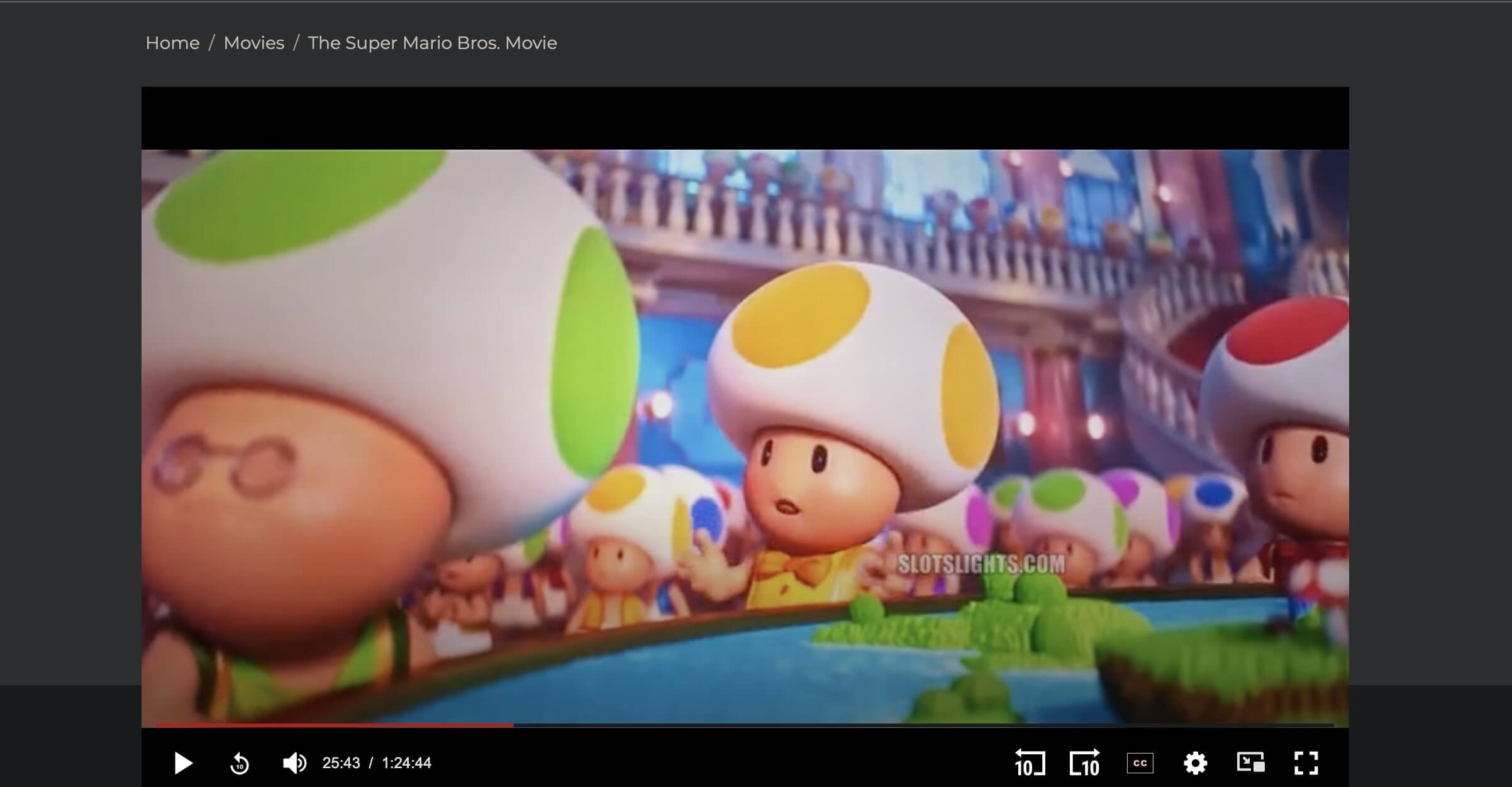Image resolution: width=1512 pixels, height=787 pixels.
Task: Open player settings gear
Action: [x=1195, y=763]
